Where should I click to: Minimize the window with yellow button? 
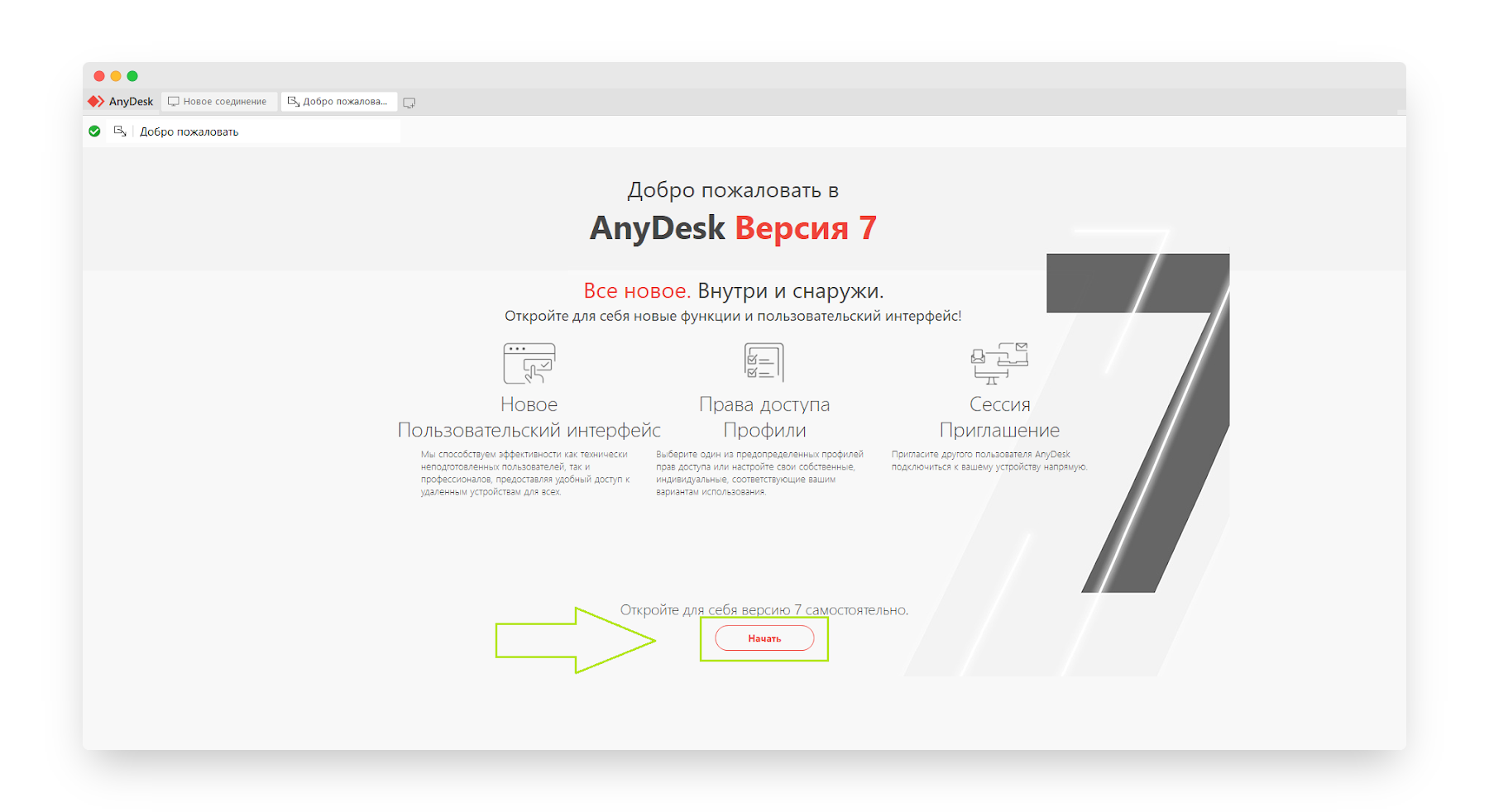coord(116,76)
